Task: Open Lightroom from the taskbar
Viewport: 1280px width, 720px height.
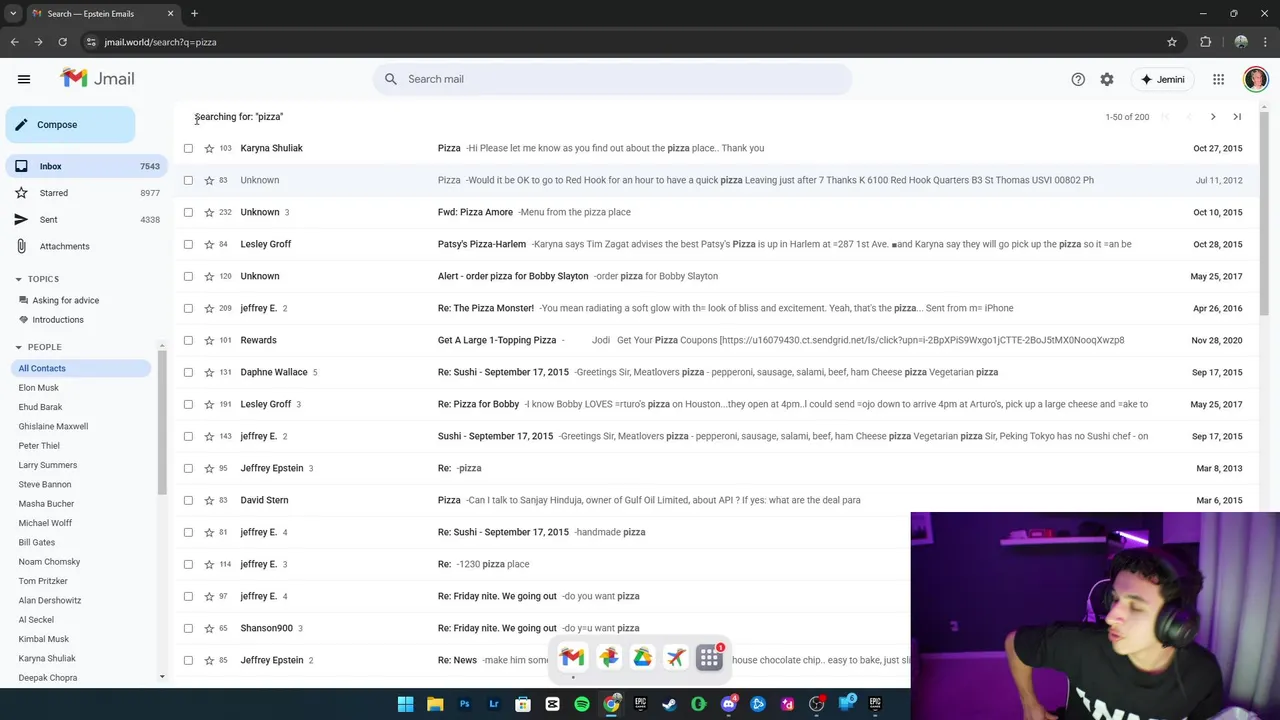Action: (x=494, y=704)
